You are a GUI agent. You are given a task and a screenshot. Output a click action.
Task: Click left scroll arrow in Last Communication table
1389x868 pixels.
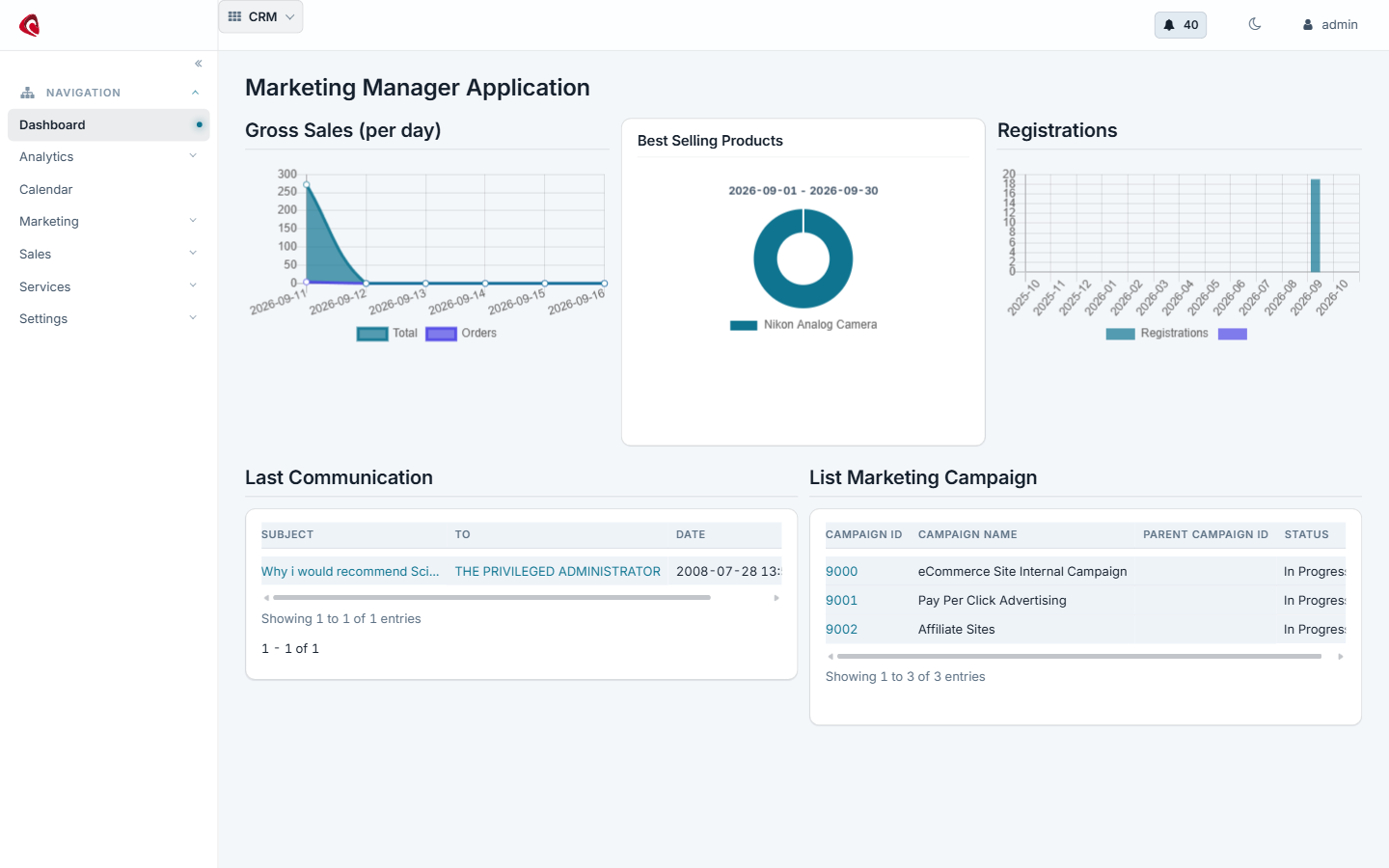[266, 598]
